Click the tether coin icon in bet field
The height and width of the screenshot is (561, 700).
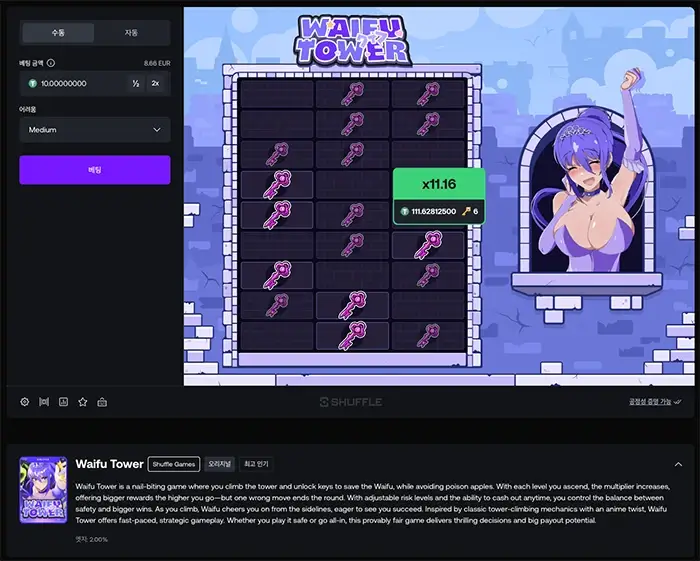click(x=32, y=83)
